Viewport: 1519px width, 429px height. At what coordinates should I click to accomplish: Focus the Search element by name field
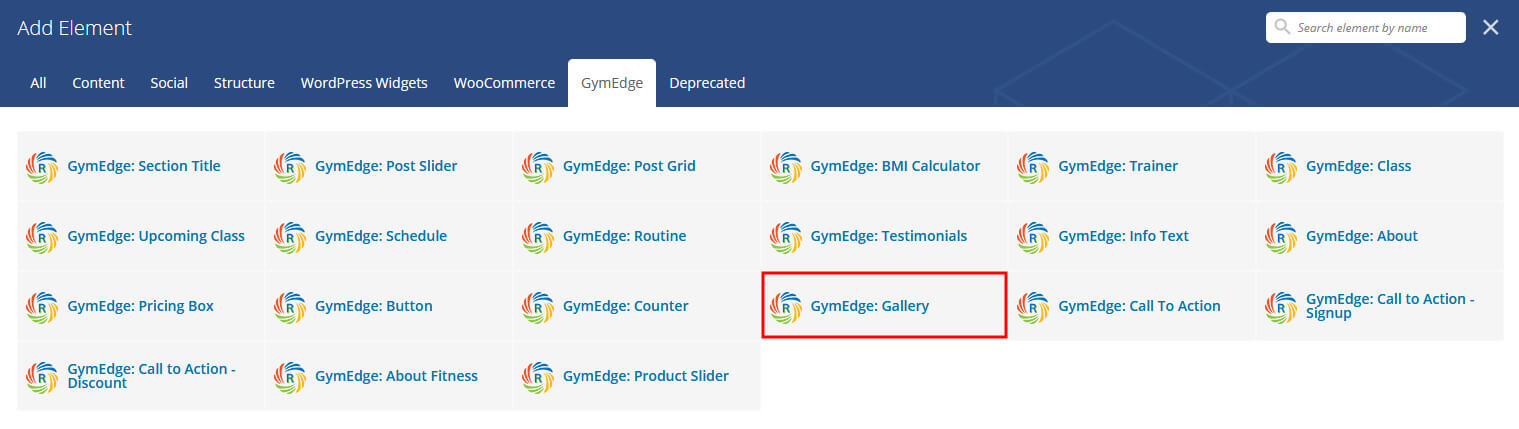(x=1366, y=28)
